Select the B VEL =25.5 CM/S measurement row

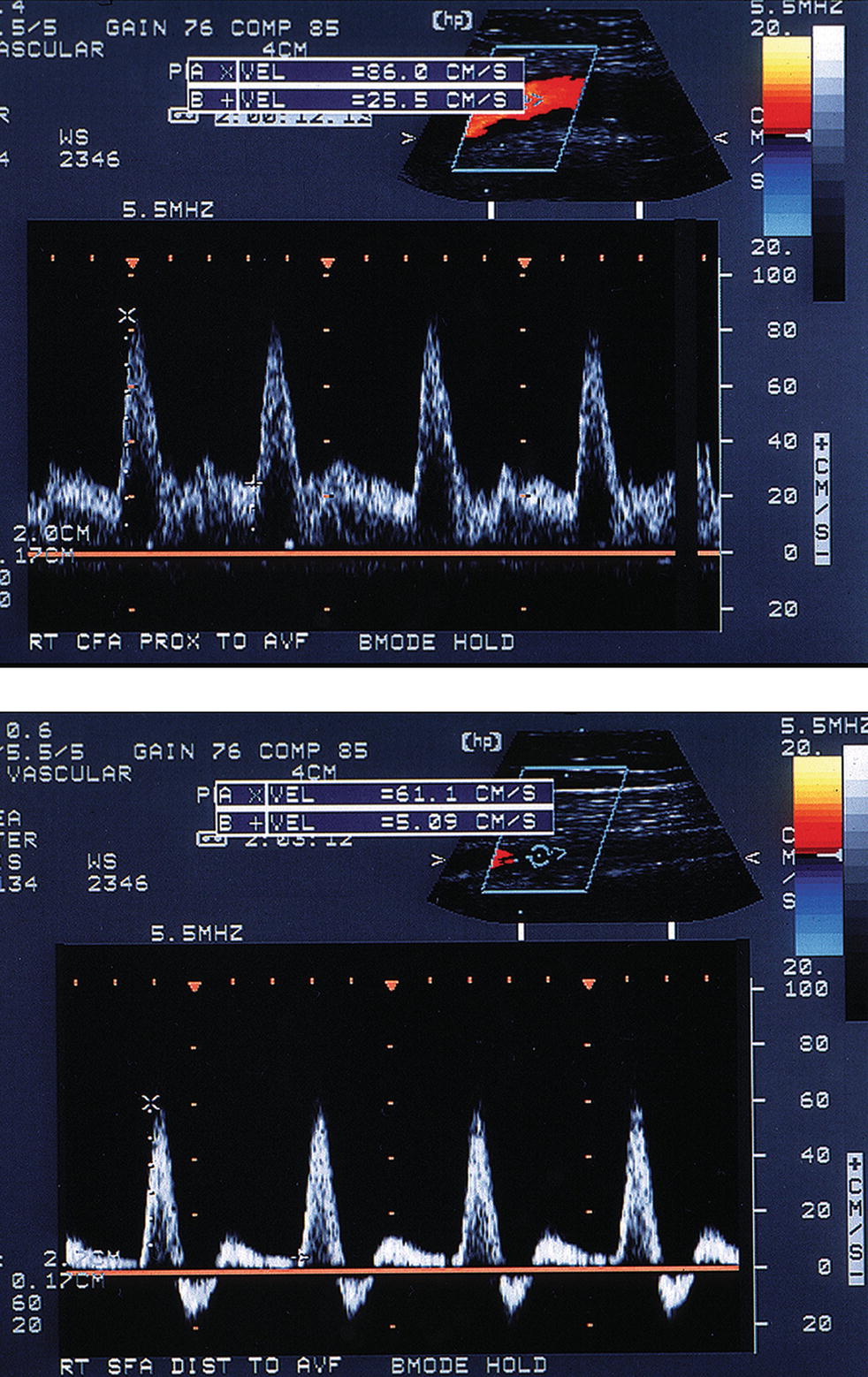pos(356,100)
